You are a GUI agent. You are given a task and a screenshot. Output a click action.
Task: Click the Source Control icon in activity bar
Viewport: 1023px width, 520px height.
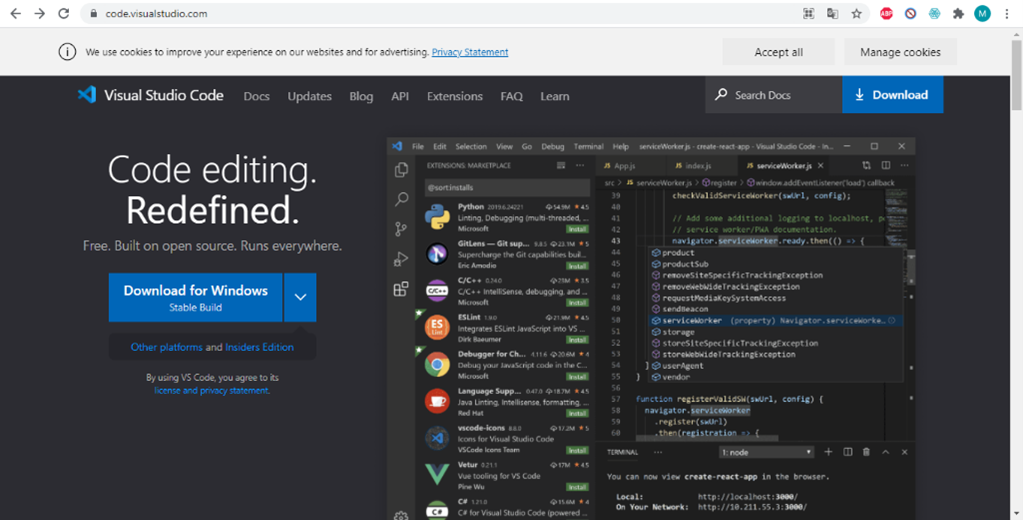[401, 229]
